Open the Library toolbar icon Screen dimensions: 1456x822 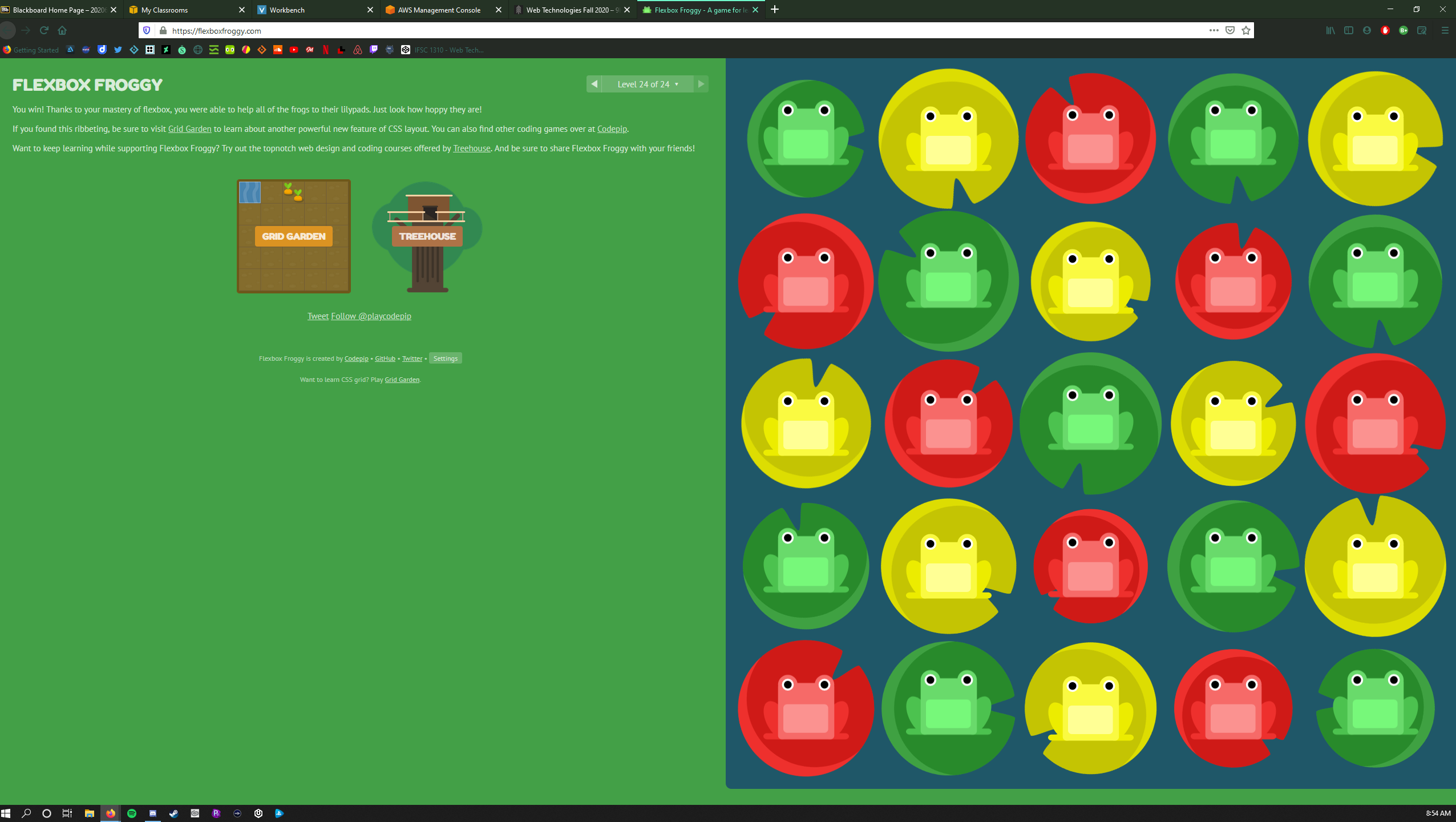pos(1330,30)
